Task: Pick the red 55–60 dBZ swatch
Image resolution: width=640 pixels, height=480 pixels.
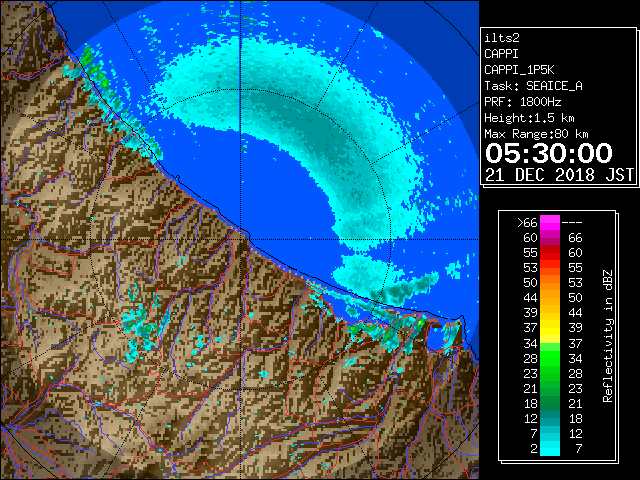Action: tap(550, 253)
